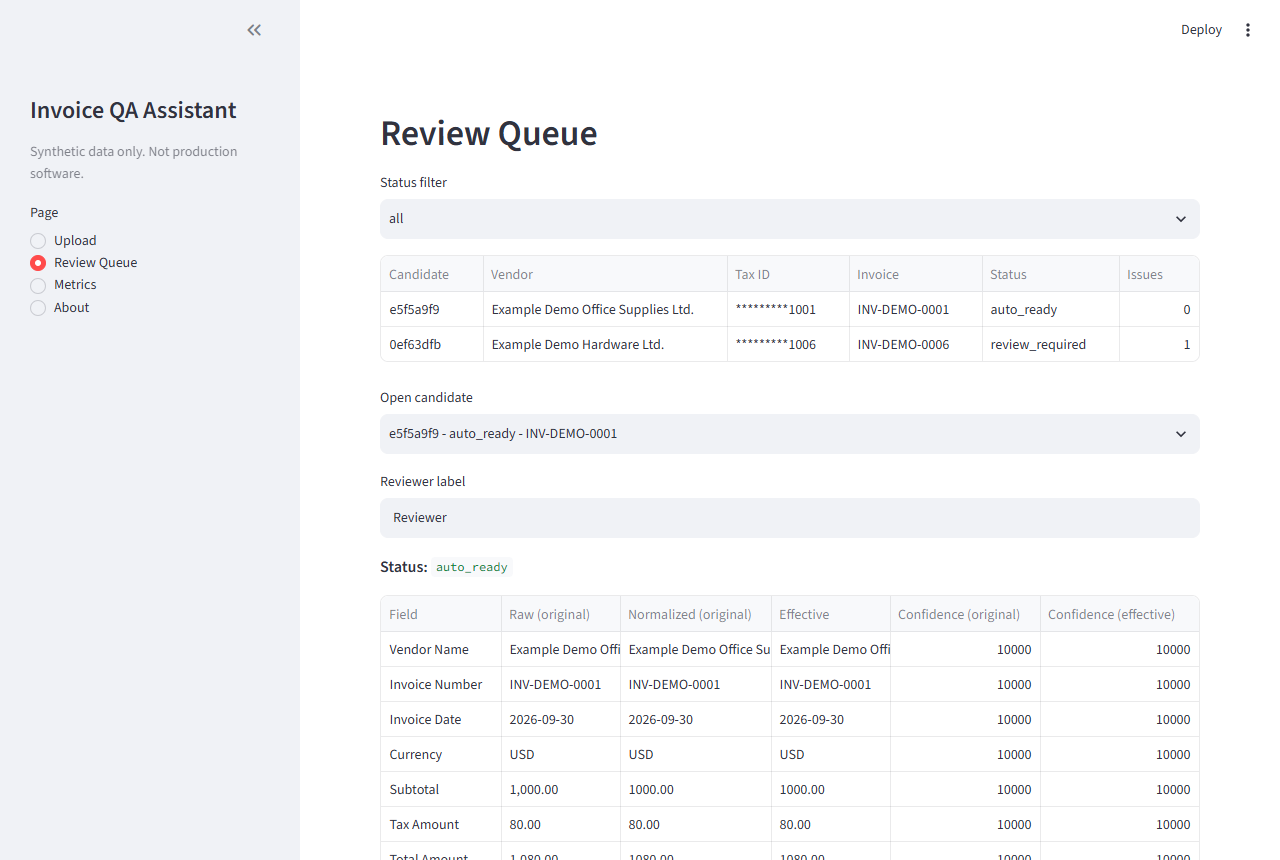Click masked tax ID ending 1006
Viewport: 1280px width, 860px height.
(x=788, y=344)
